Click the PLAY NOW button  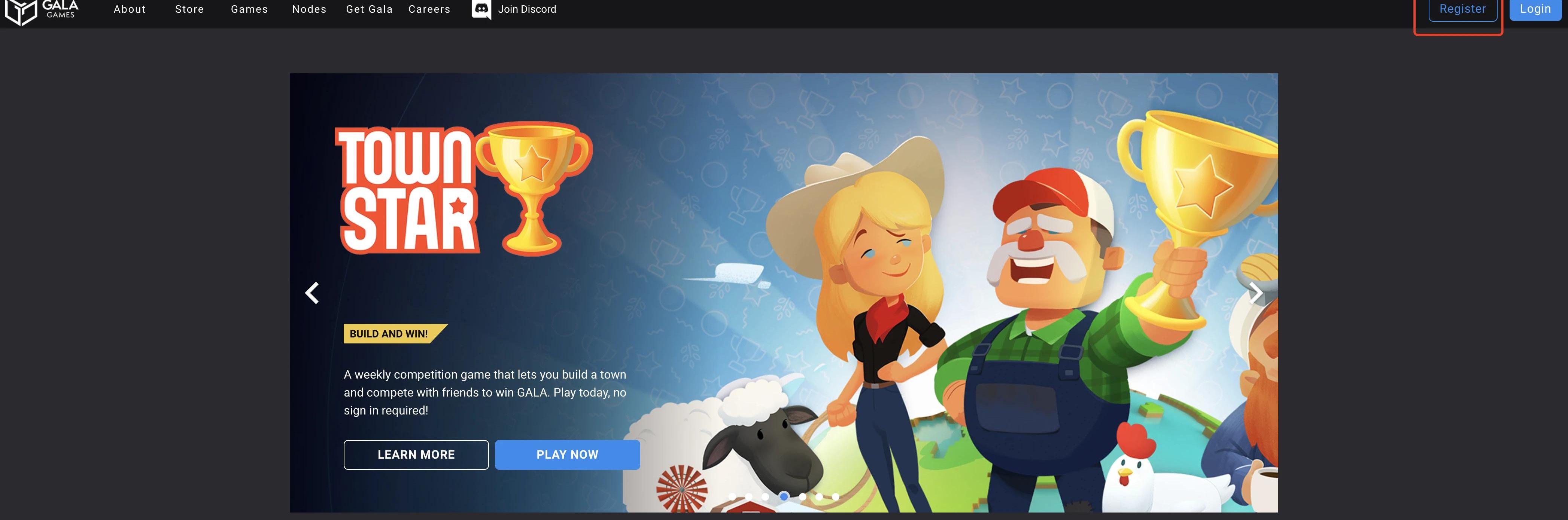pos(567,454)
